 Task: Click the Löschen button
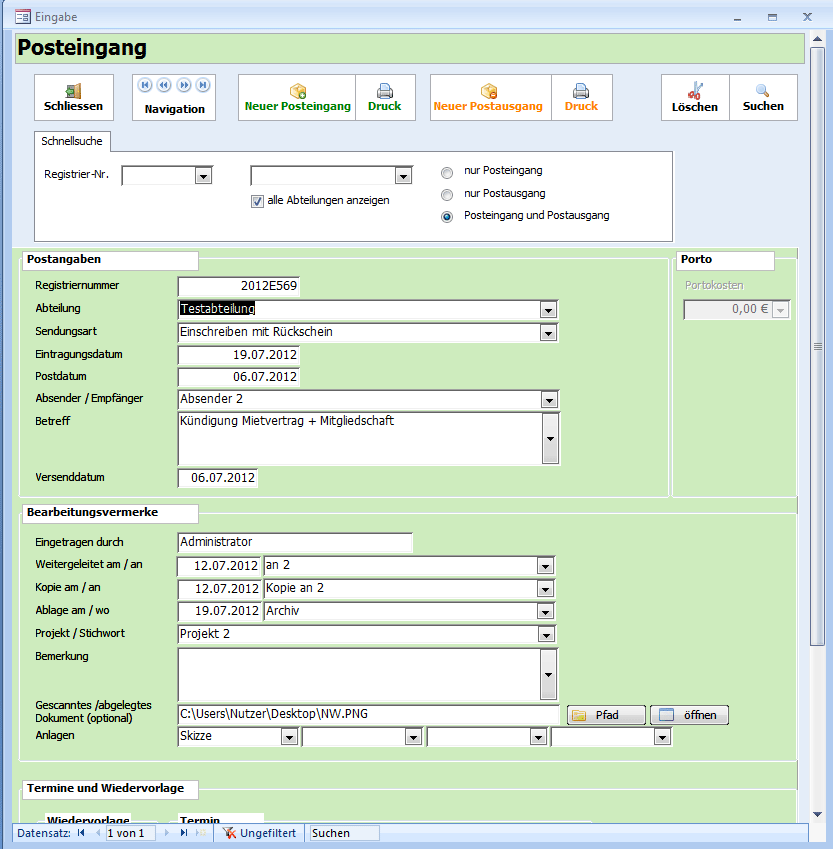[695, 97]
